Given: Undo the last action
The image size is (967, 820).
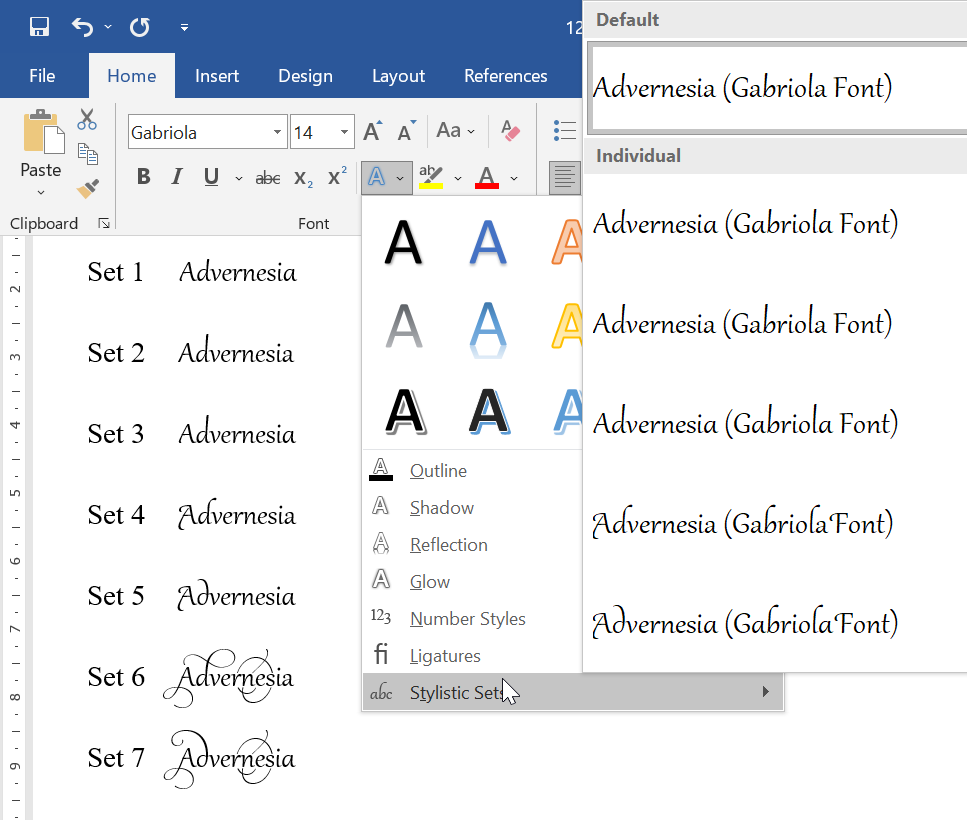Looking at the screenshot, I should point(83,27).
